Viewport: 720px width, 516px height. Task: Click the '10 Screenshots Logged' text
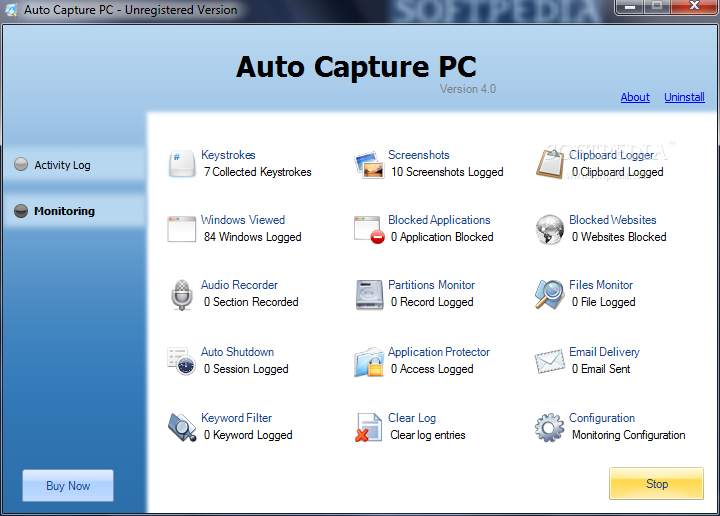tap(447, 172)
